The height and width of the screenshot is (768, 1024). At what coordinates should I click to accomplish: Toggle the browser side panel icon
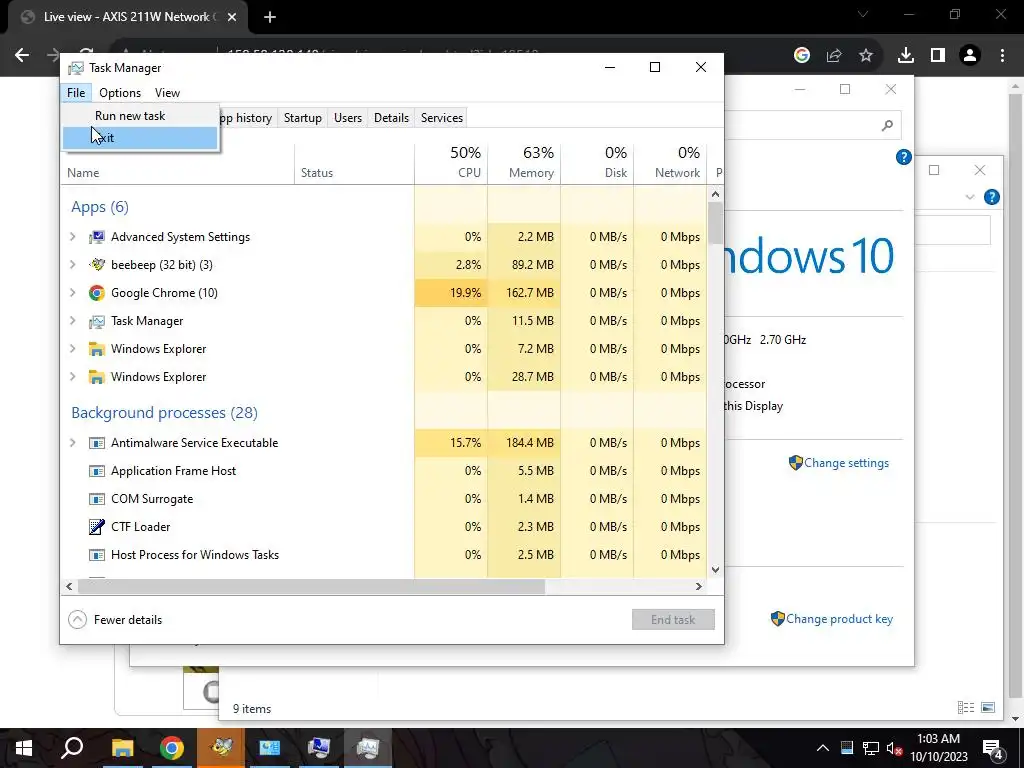click(x=938, y=56)
